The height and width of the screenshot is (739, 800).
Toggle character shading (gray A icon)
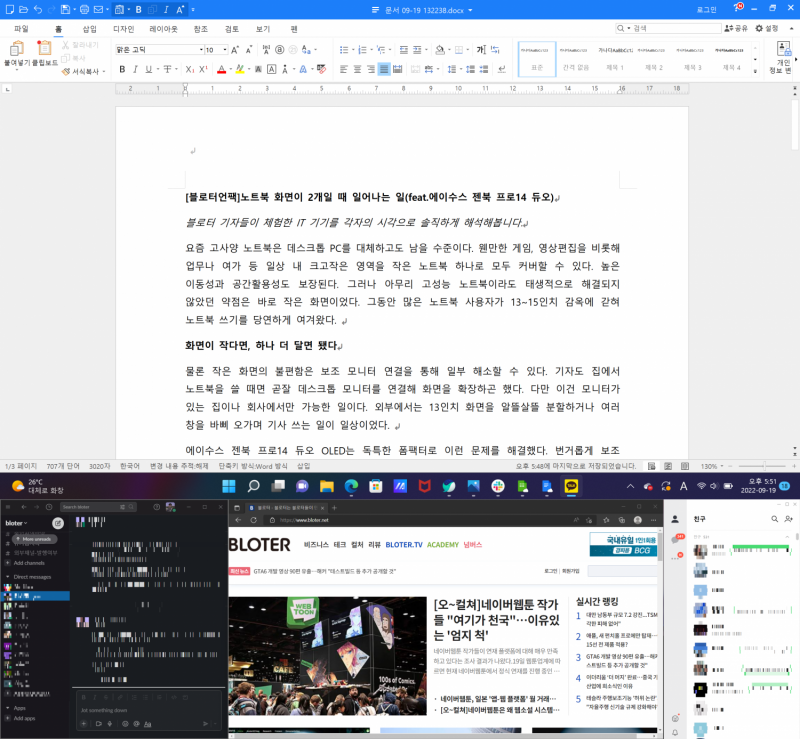pyautogui.click(x=259, y=69)
